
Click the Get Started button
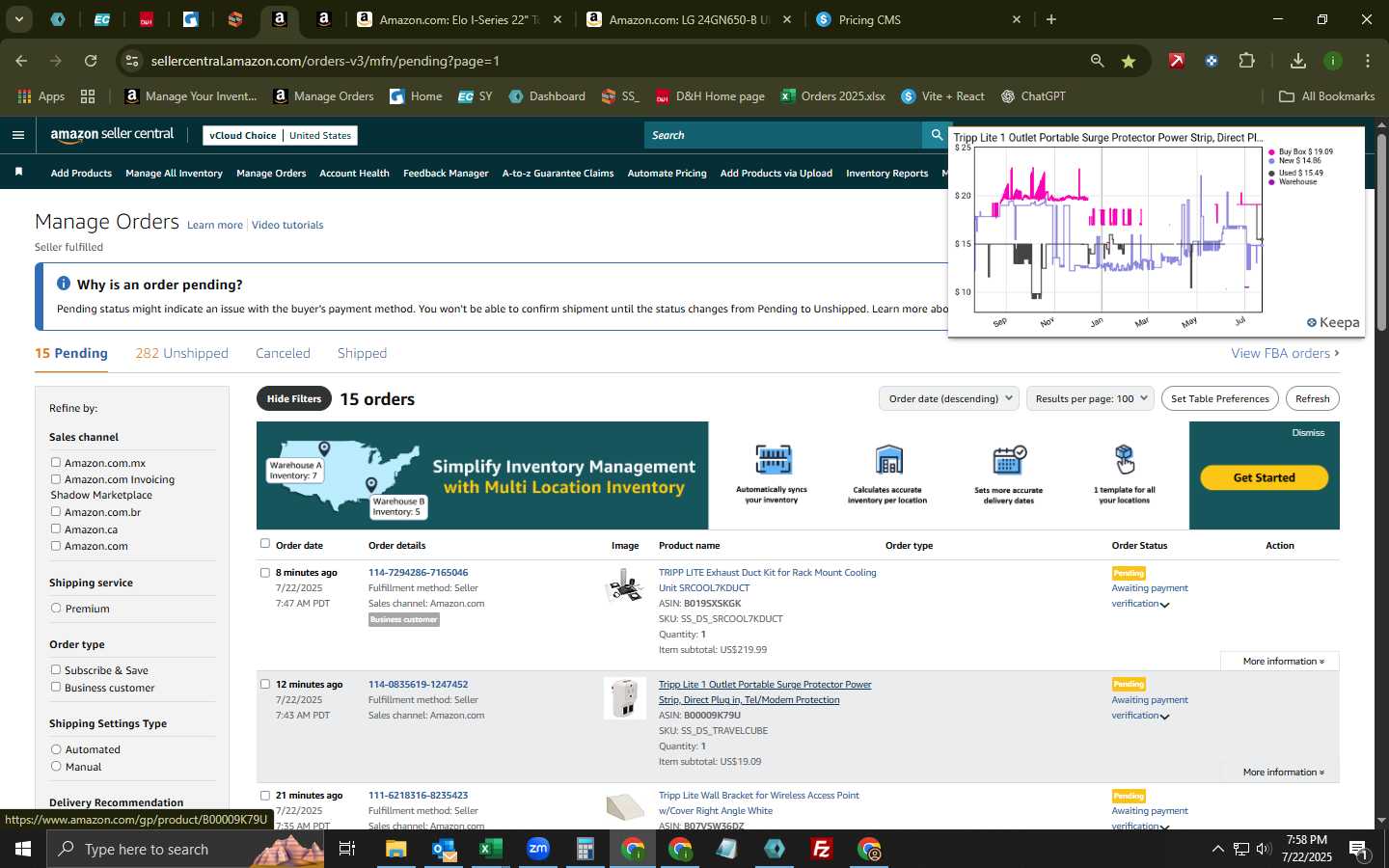[x=1264, y=477]
